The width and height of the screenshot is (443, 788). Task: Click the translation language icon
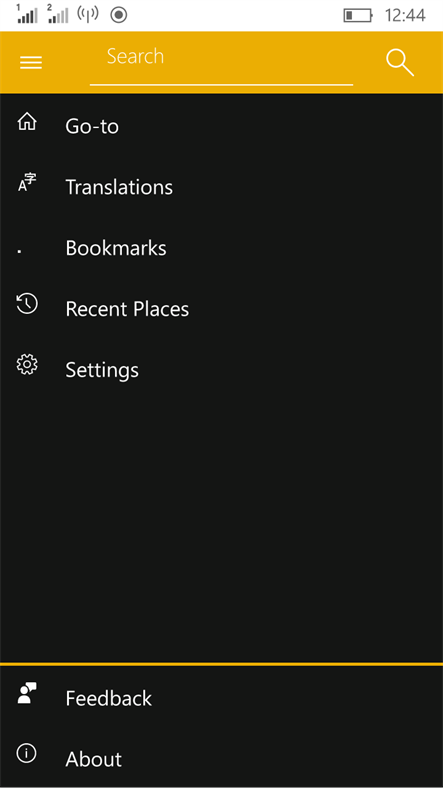[x=27, y=182]
